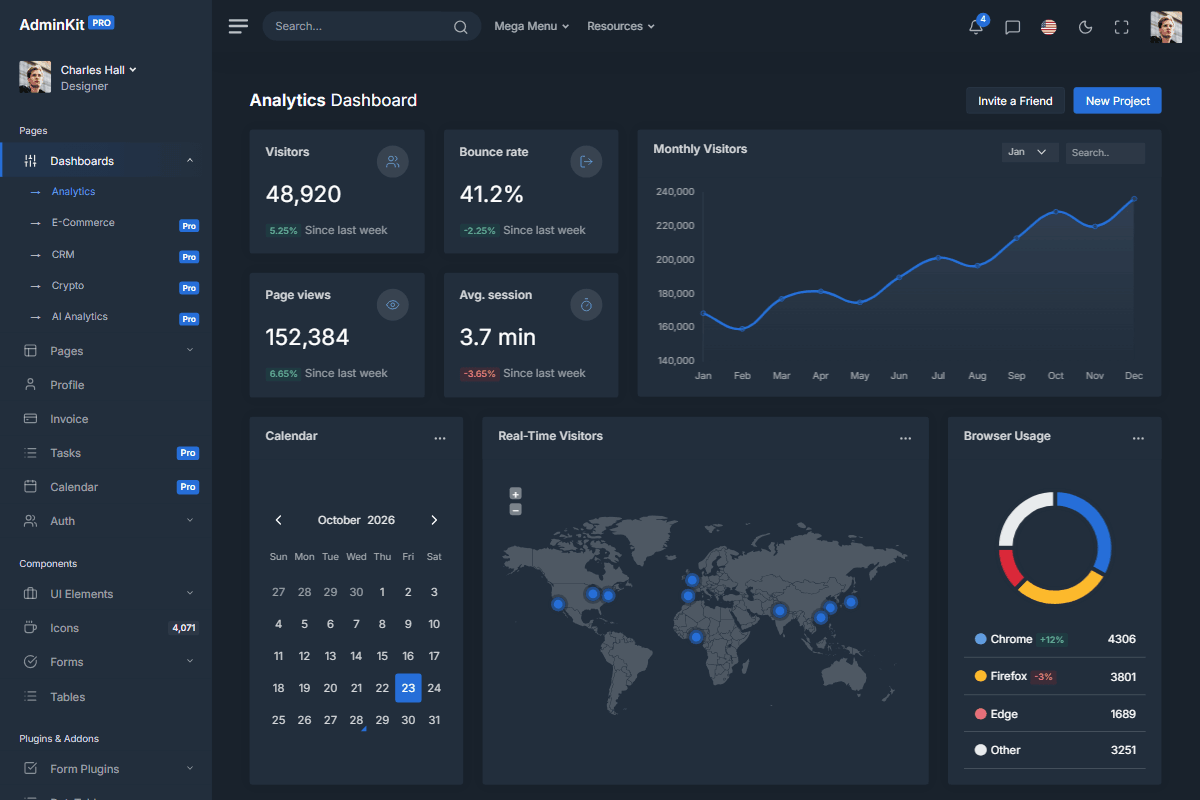Viewport: 1200px width, 800px height.
Task: Click the Invoice sidebar icon
Action: pyautogui.click(x=30, y=419)
